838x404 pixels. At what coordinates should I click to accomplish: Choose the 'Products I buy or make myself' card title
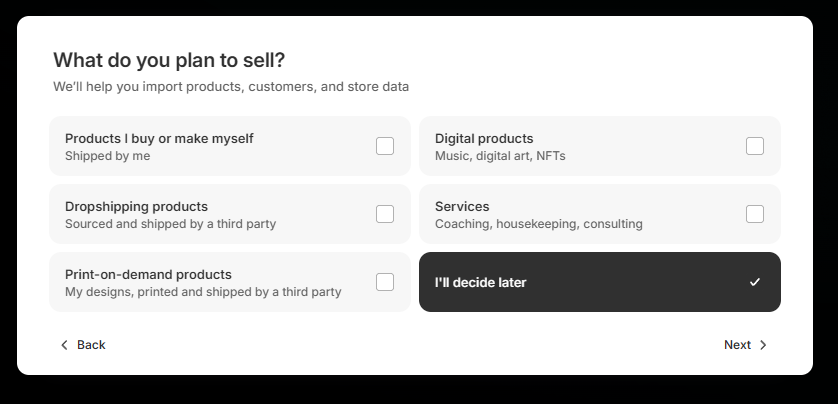tap(159, 138)
